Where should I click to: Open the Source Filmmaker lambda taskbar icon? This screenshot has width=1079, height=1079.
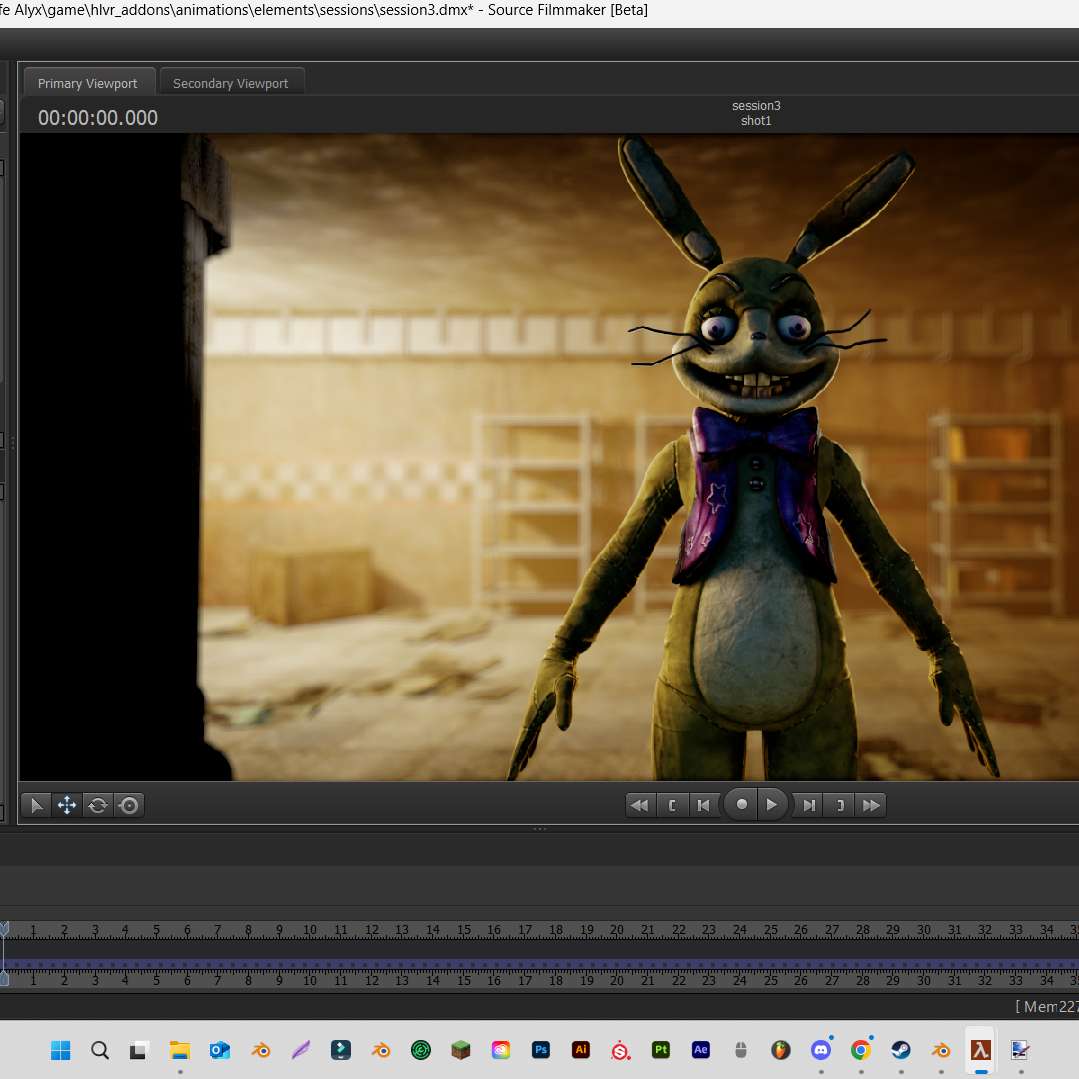point(981,1050)
